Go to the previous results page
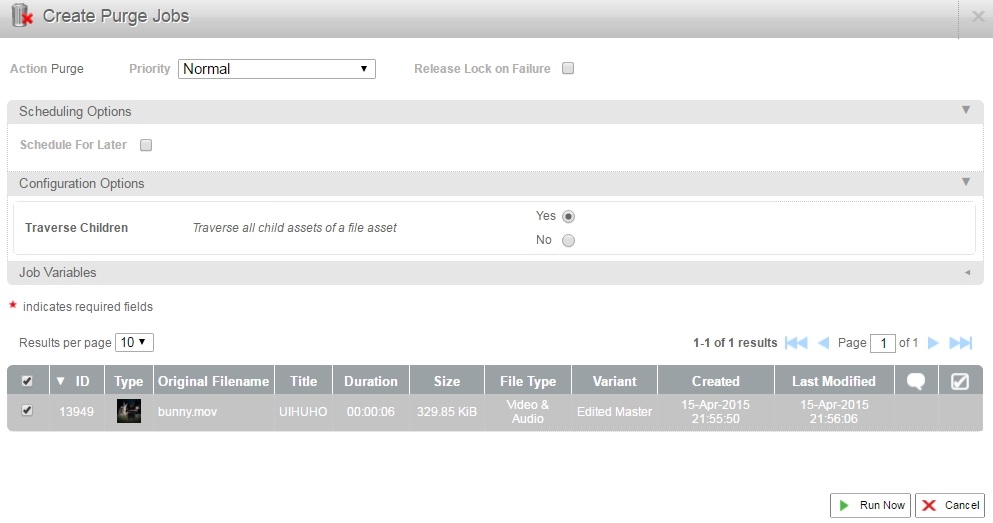Image resolution: width=993 pixels, height=523 pixels. 824,343
